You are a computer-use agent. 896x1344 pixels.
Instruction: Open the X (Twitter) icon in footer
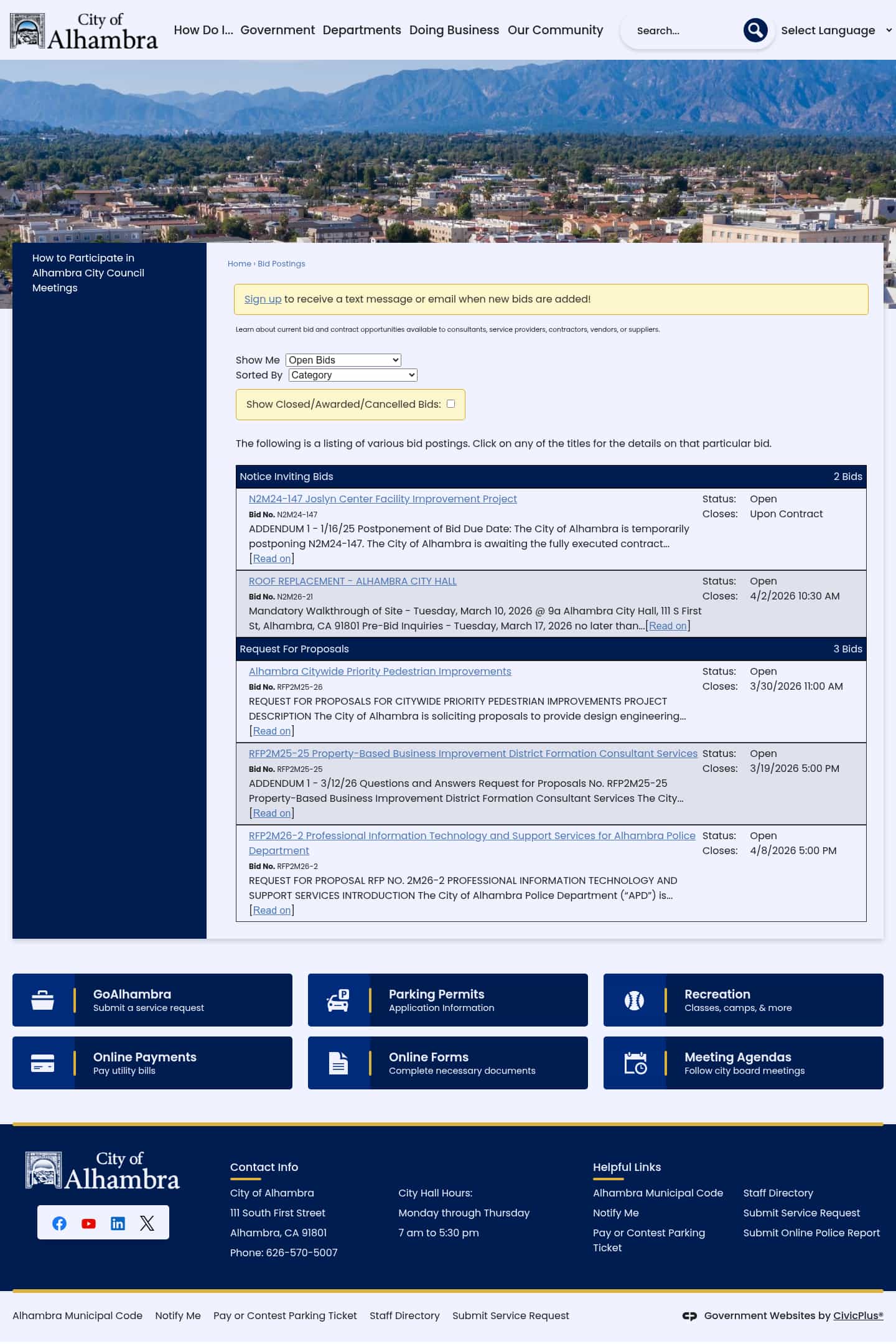pyautogui.click(x=147, y=1223)
